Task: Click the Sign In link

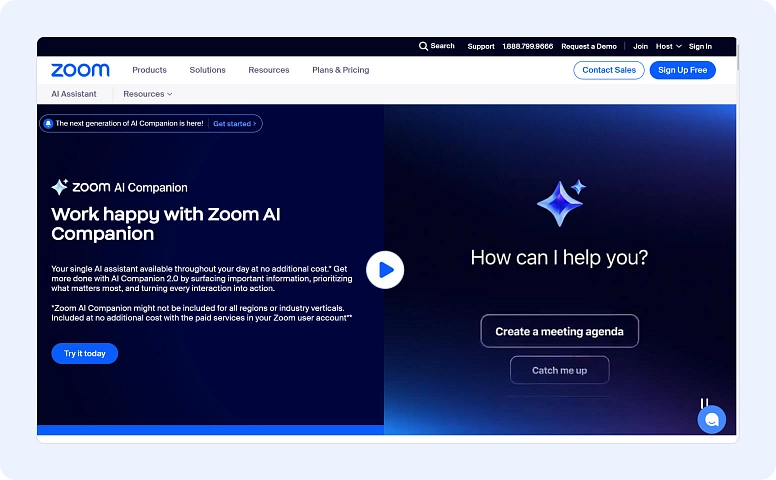Action: (700, 47)
